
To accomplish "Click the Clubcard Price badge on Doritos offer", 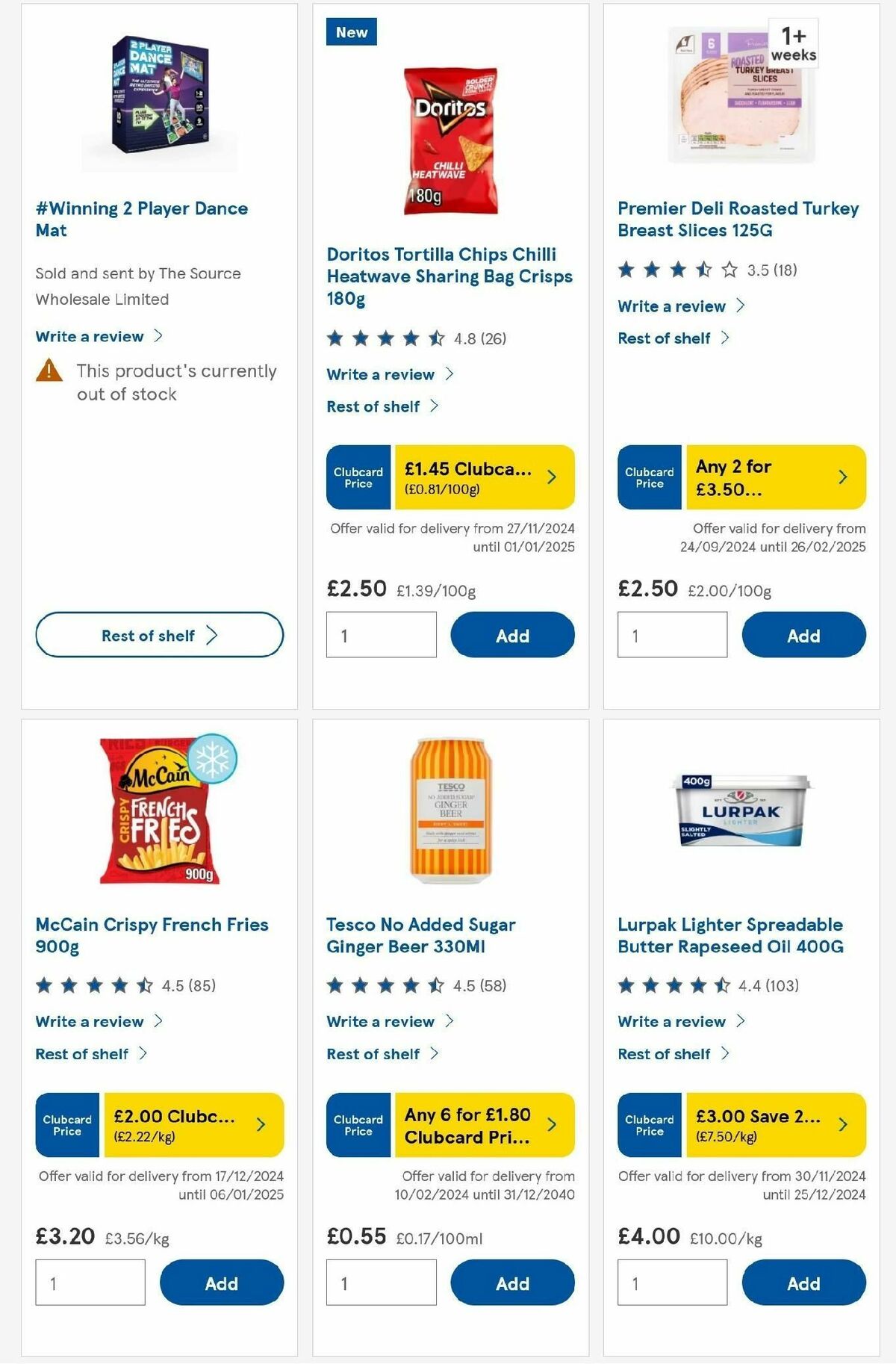I will coord(358,478).
